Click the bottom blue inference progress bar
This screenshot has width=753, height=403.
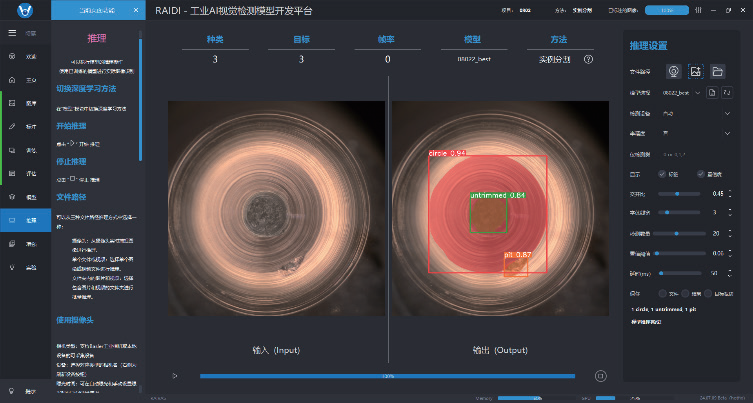(387, 376)
